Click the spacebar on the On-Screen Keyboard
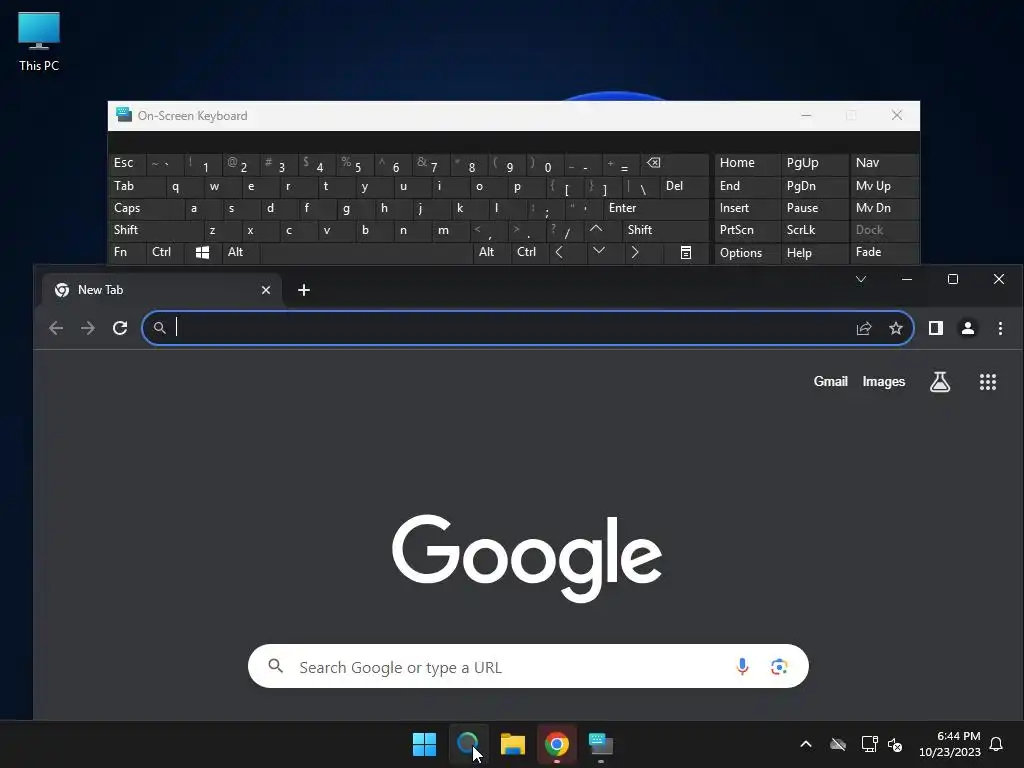1024x768 pixels. tap(366, 252)
